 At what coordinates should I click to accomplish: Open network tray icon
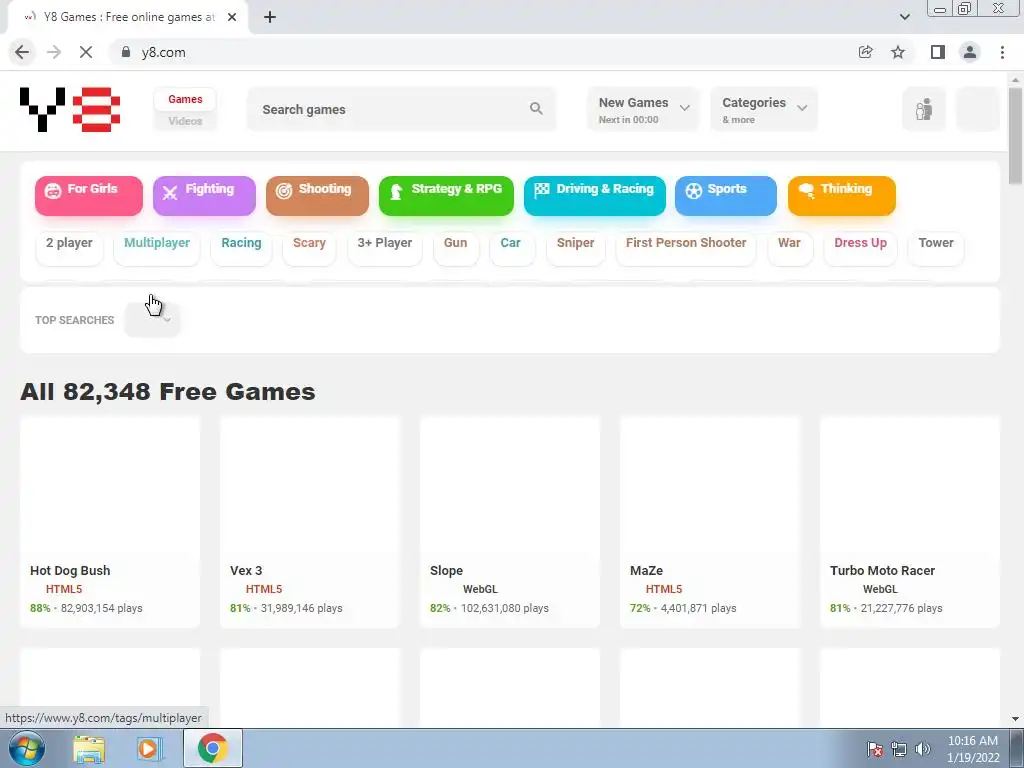[899, 748]
